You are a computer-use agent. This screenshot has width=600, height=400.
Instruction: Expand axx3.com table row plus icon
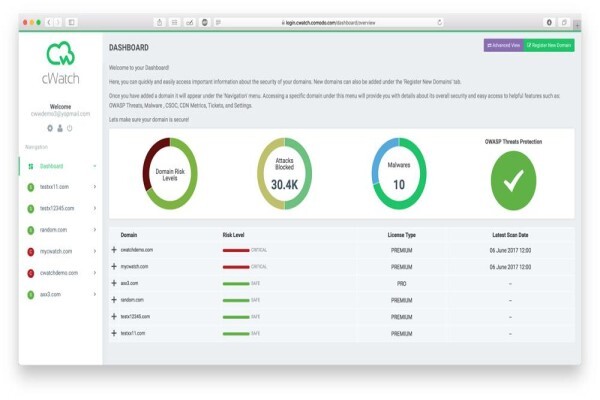click(114, 283)
